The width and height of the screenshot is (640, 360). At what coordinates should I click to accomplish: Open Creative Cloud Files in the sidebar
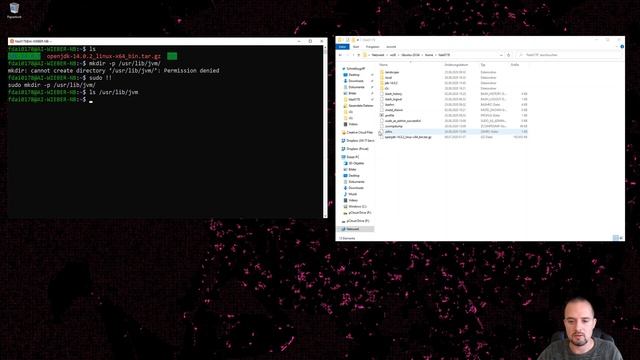[359, 132]
